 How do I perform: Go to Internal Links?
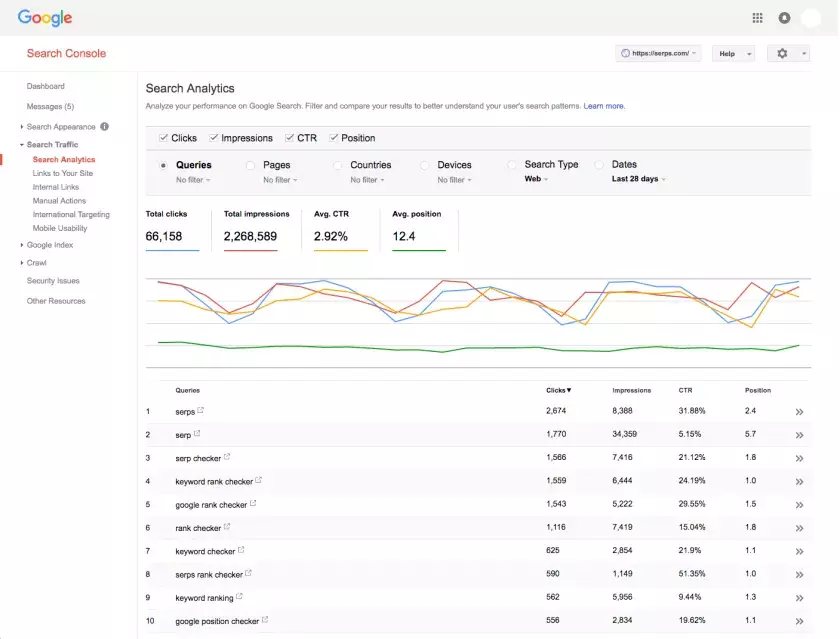pyautogui.click(x=56, y=187)
